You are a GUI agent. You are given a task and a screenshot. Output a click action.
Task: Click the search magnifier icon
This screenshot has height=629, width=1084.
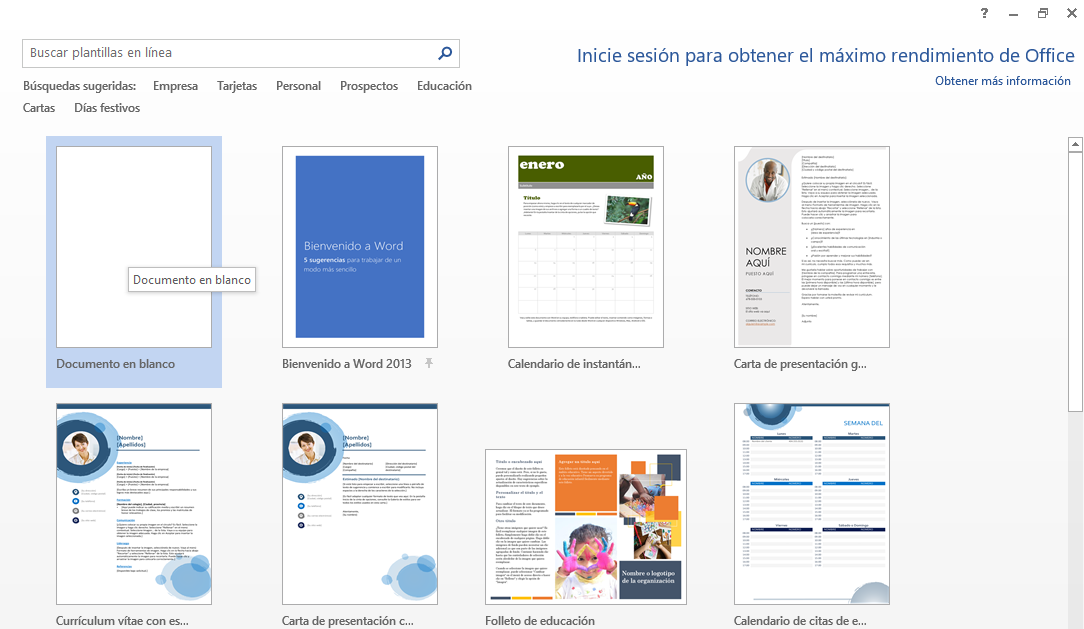pyautogui.click(x=444, y=53)
